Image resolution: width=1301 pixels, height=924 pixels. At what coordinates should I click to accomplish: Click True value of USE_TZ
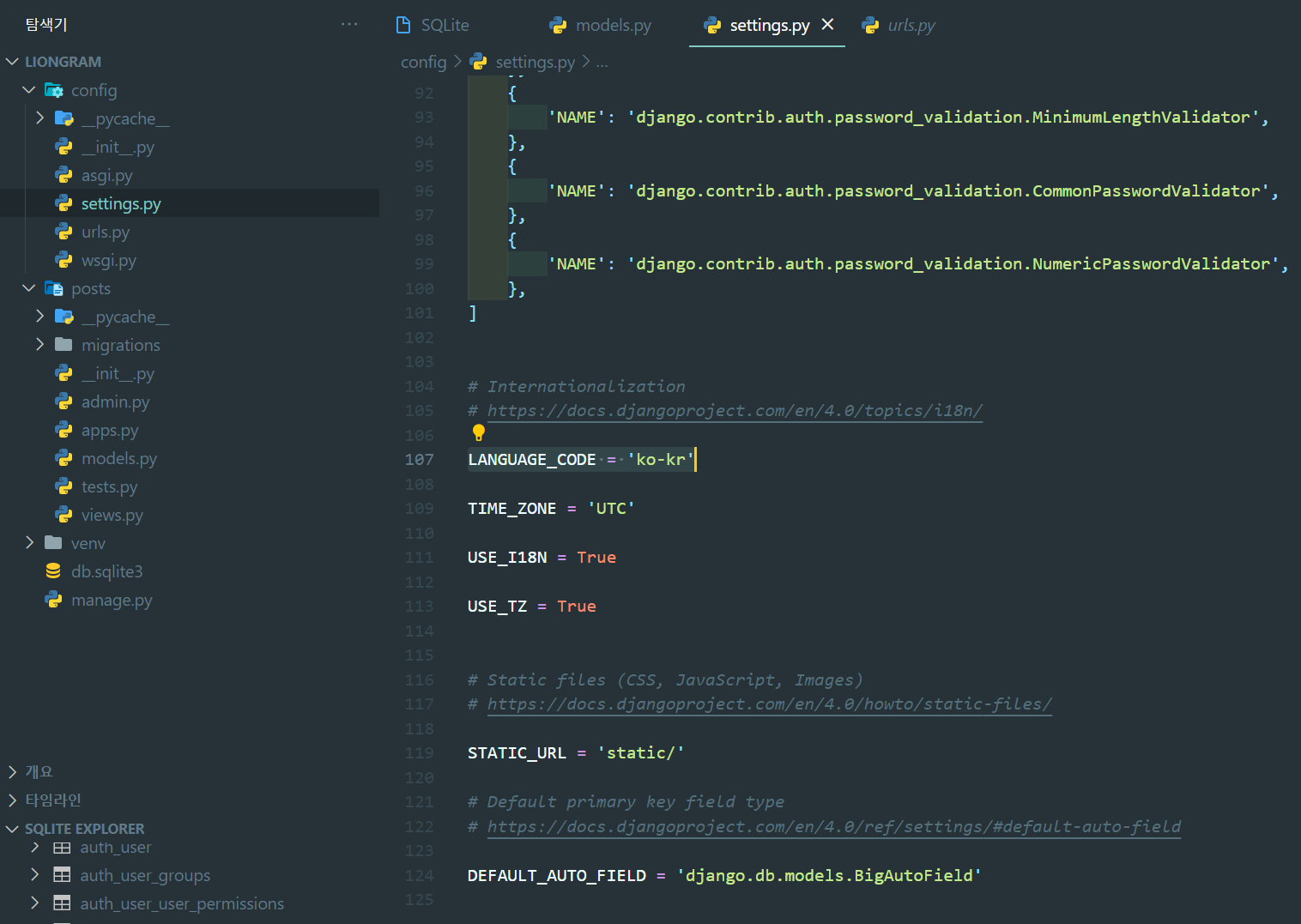coord(577,606)
